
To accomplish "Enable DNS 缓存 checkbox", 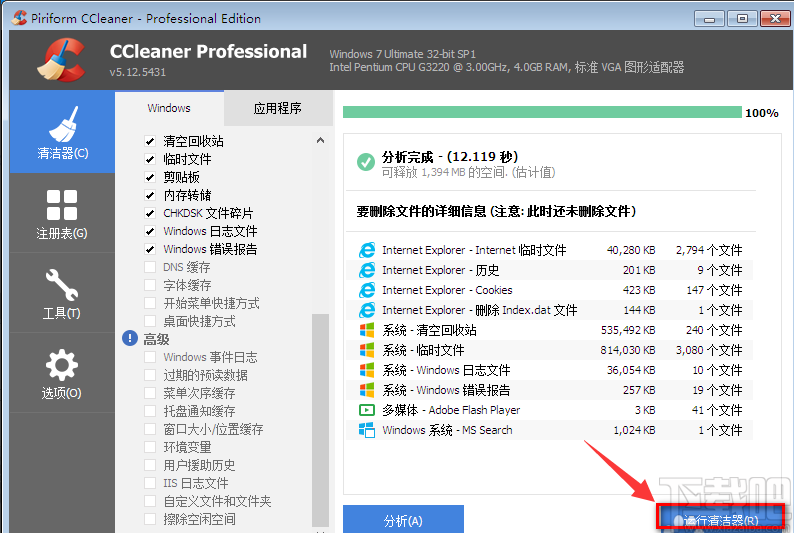I will pos(150,267).
